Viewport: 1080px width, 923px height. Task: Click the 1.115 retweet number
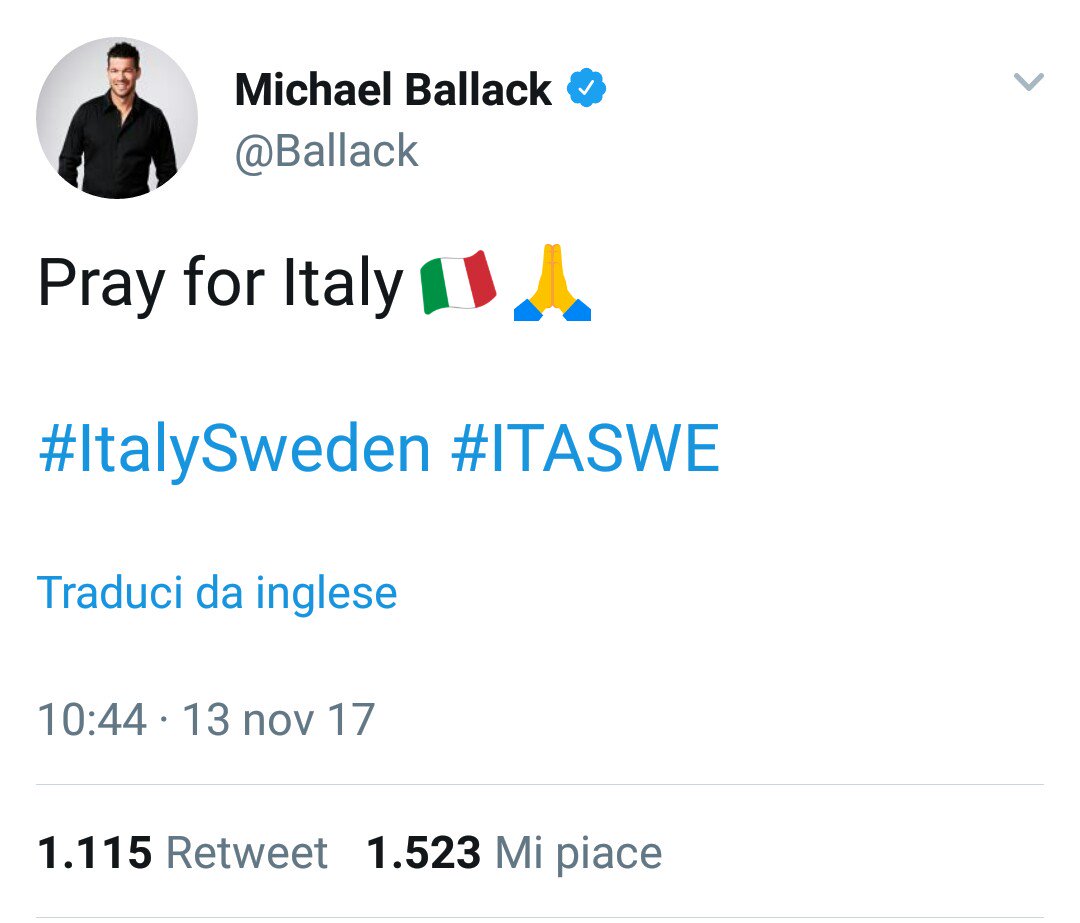coord(94,853)
